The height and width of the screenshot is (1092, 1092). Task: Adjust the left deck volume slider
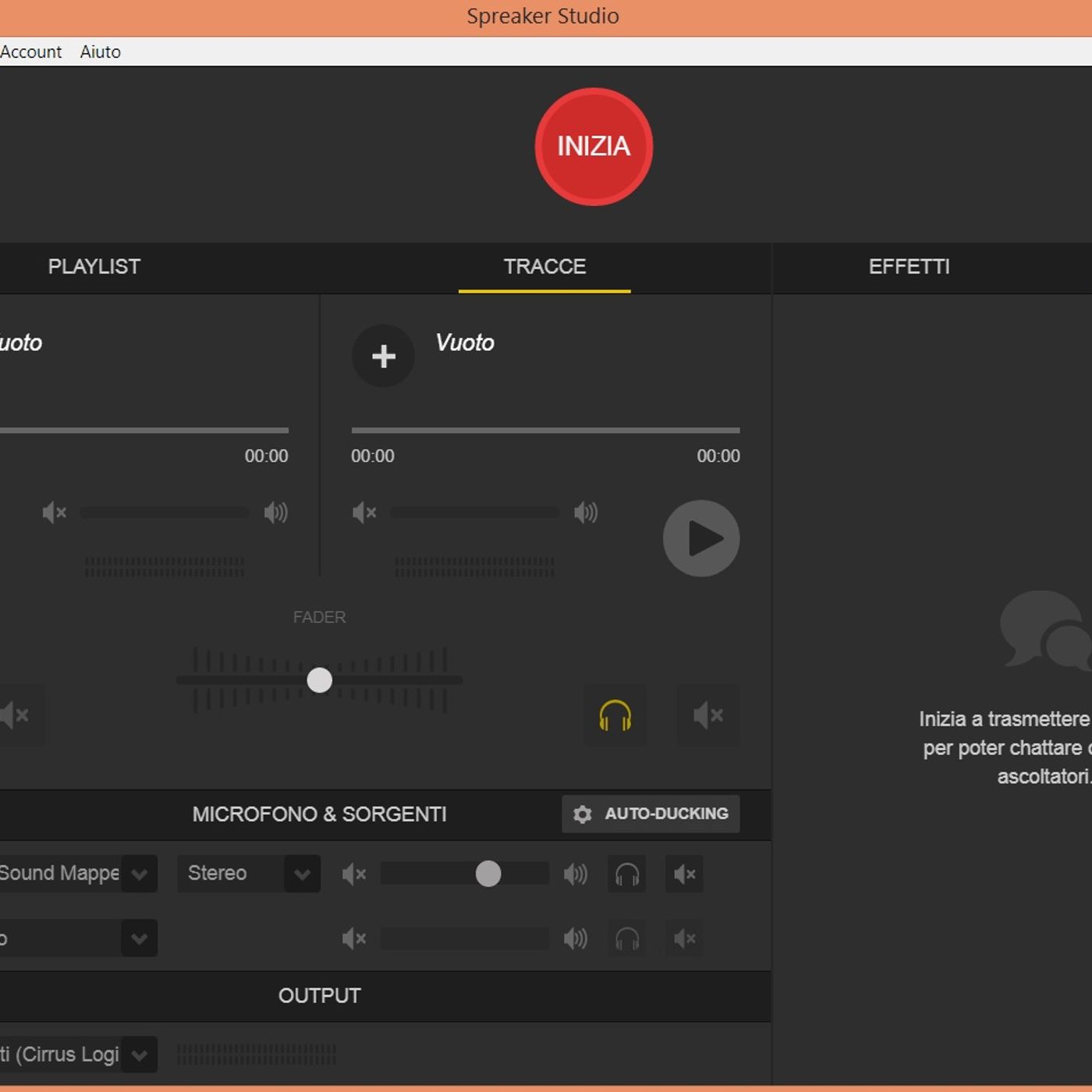point(165,512)
